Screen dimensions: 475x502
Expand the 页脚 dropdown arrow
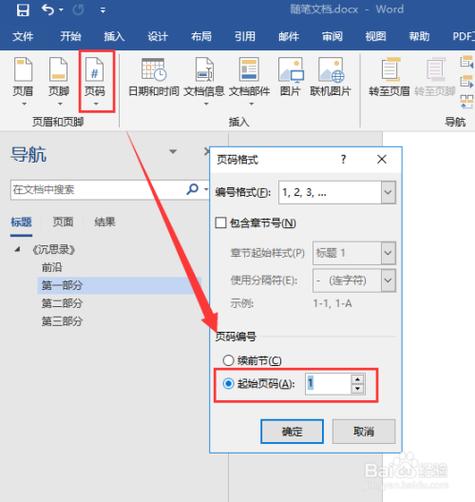(60, 104)
